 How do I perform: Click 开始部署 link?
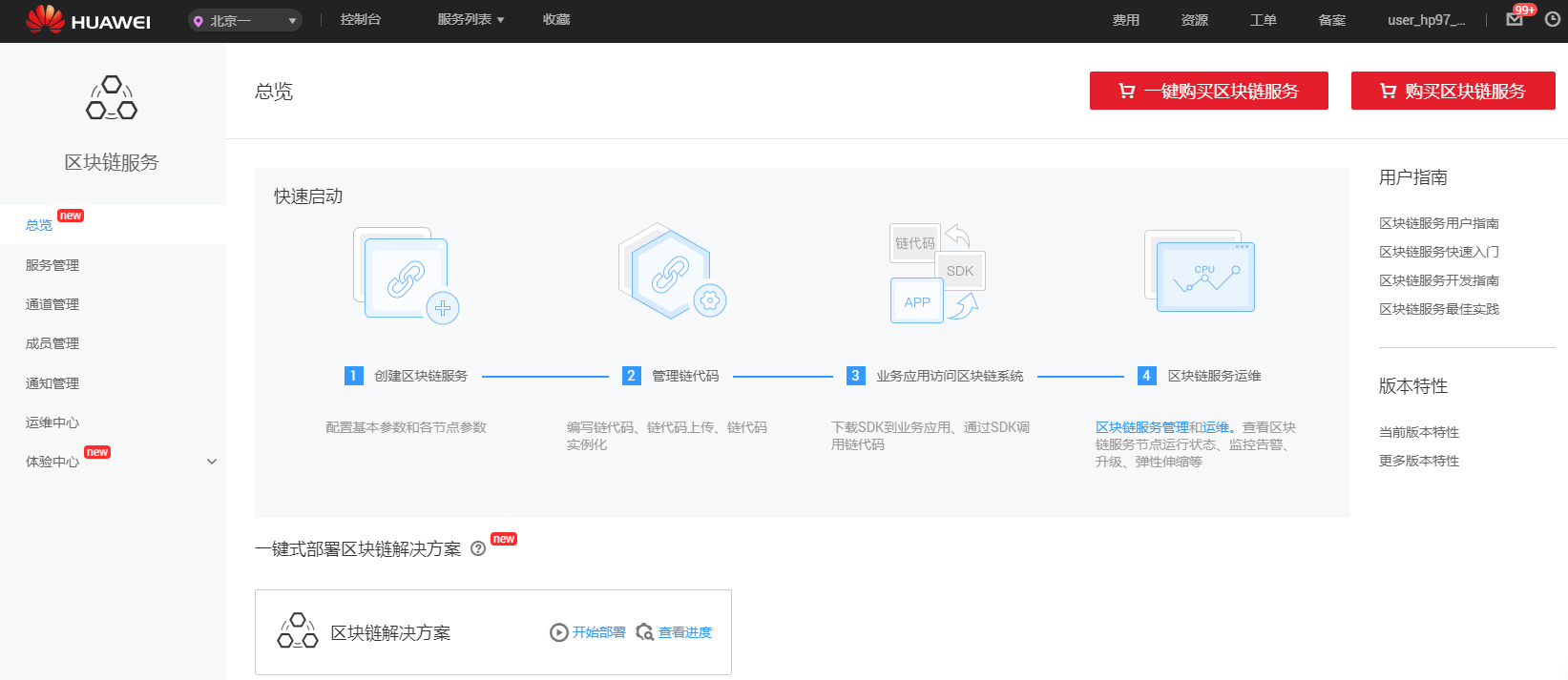click(x=599, y=632)
